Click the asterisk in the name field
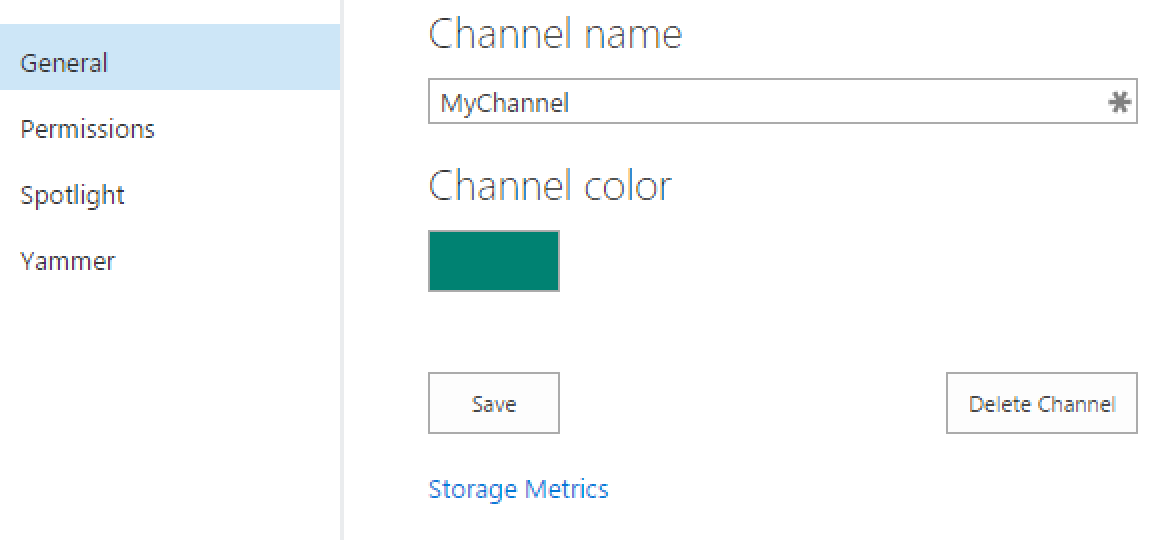The height and width of the screenshot is (540, 1161). (1119, 103)
